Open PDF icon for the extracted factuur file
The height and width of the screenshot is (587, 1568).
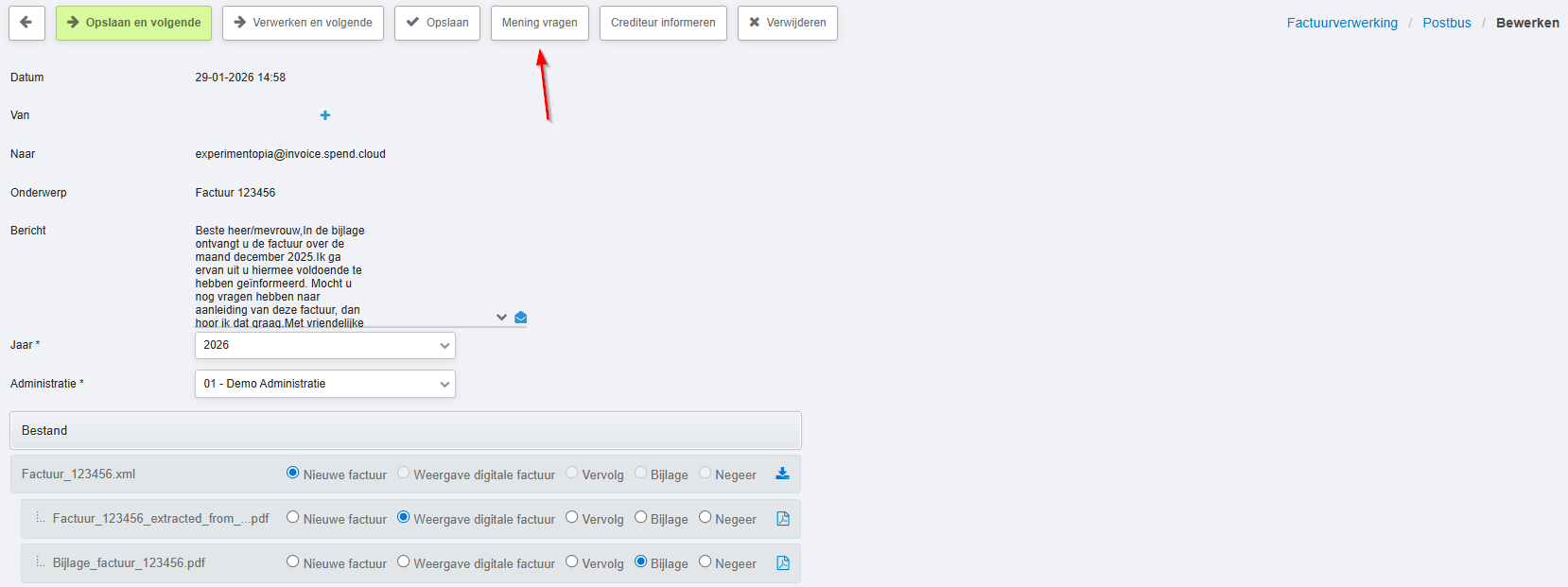[782, 518]
